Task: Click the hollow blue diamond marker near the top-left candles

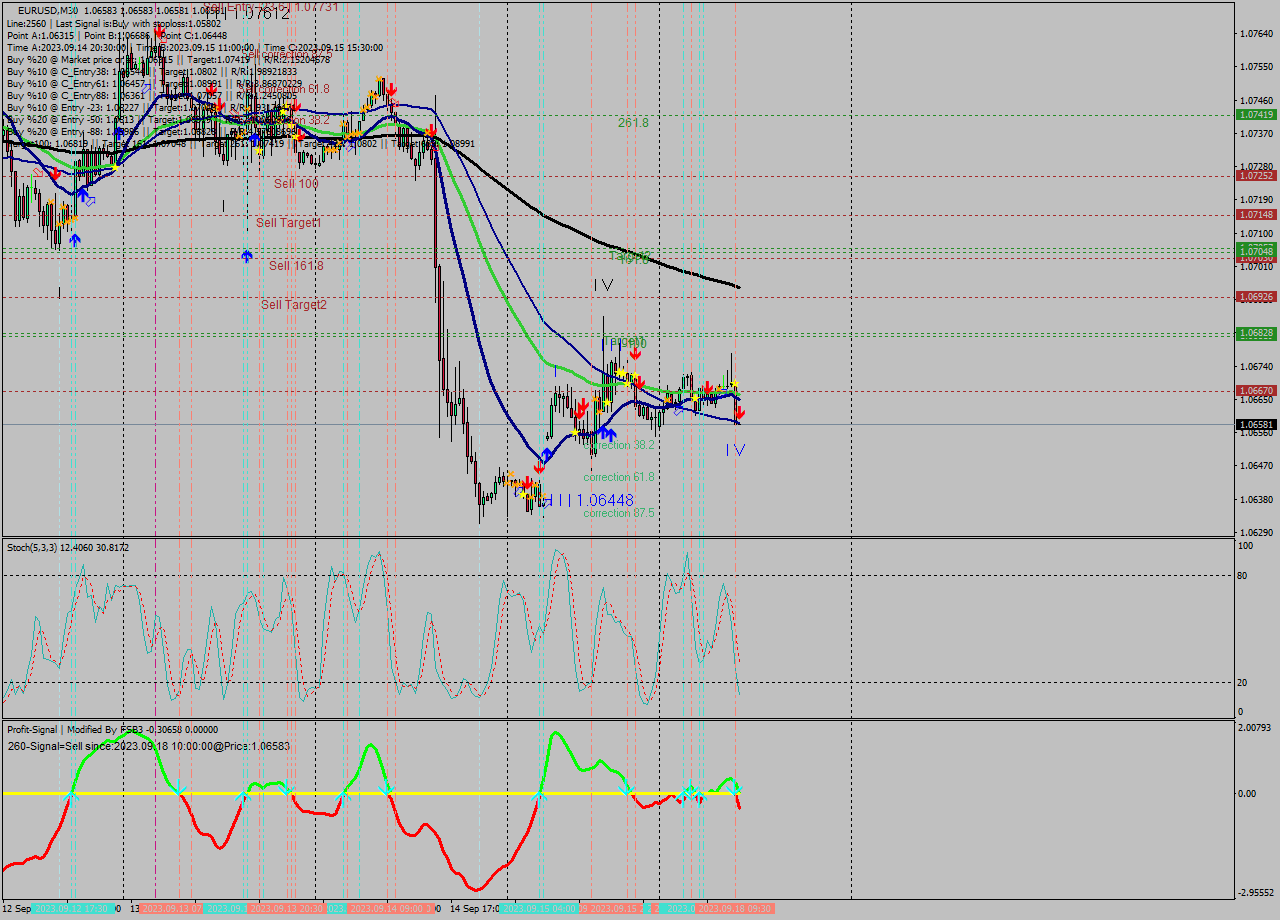Action: click(x=90, y=202)
